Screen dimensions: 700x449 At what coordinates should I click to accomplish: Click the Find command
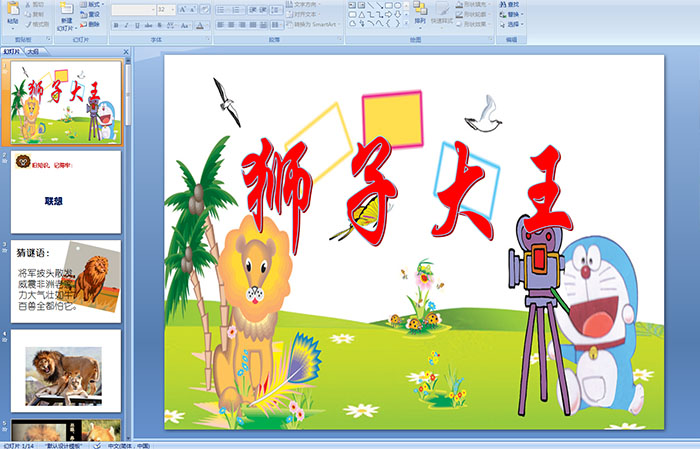pos(509,4)
